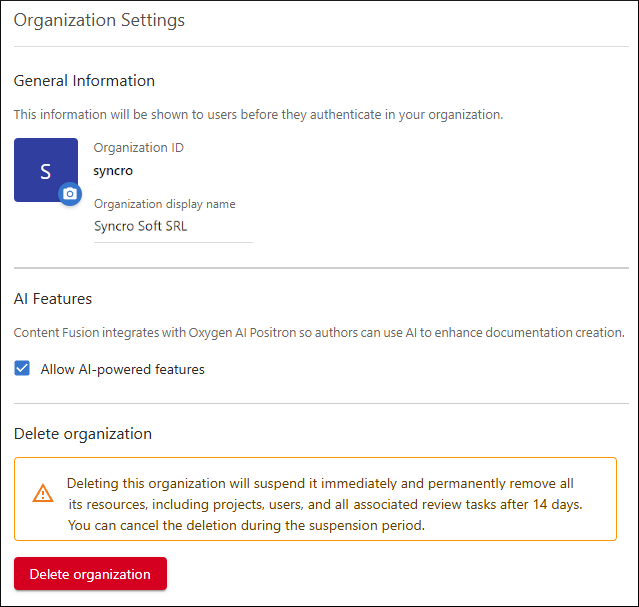
Task: Click the AI Features section heading
Action: [x=53, y=298]
